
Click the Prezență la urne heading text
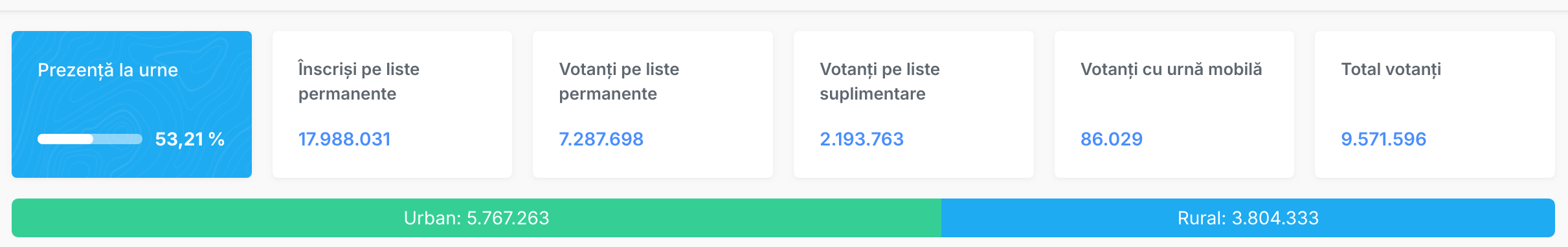point(107,70)
